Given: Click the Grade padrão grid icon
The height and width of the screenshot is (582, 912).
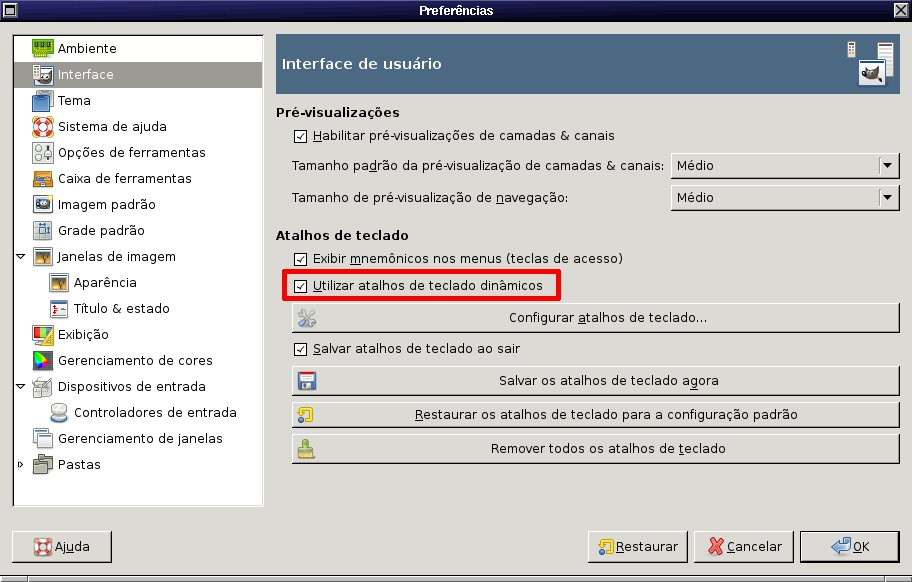Looking at the screenshot, I should (42, 230).
